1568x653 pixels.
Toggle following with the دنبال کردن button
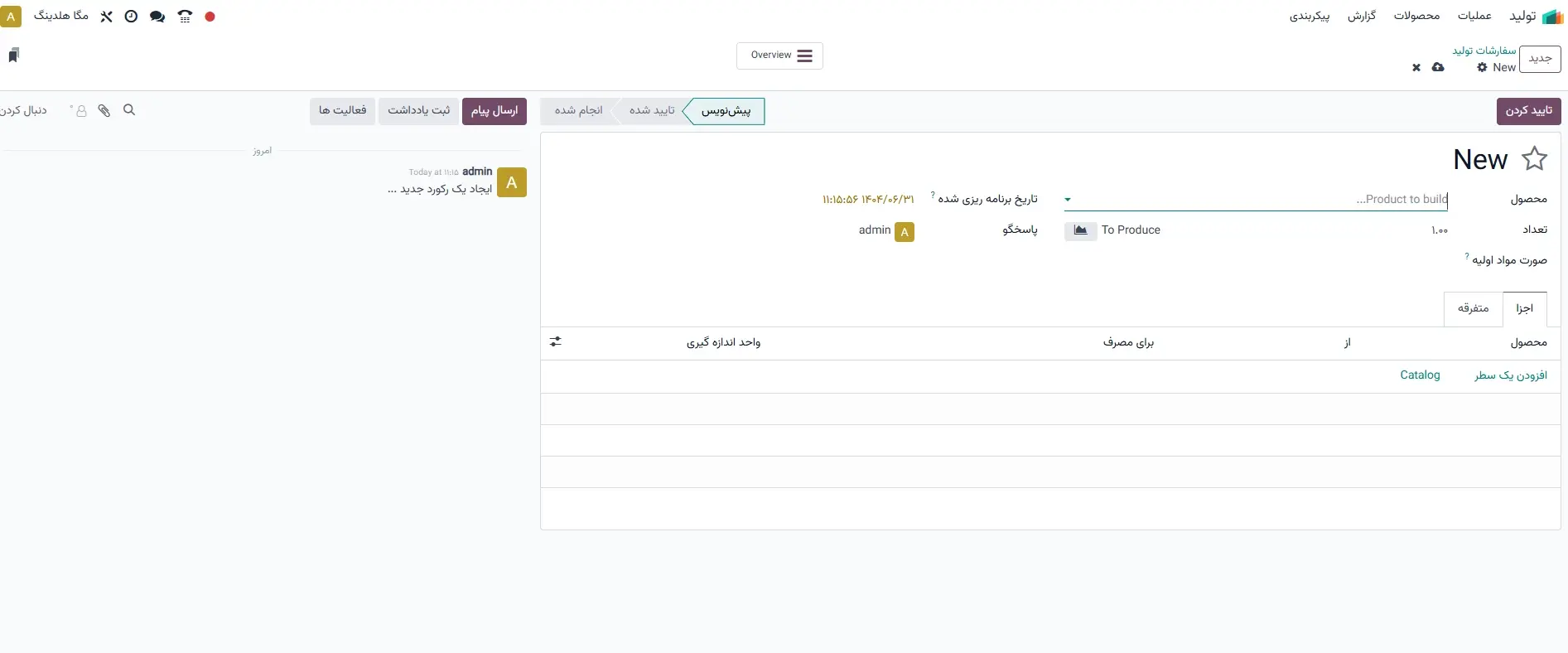point(24,110)
